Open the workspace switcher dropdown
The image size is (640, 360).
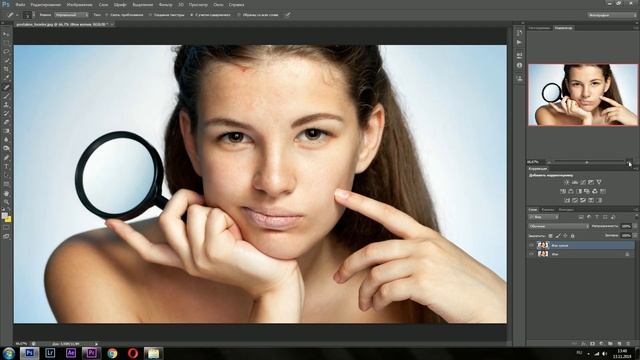pyautogui.click(x=612, y=15)
